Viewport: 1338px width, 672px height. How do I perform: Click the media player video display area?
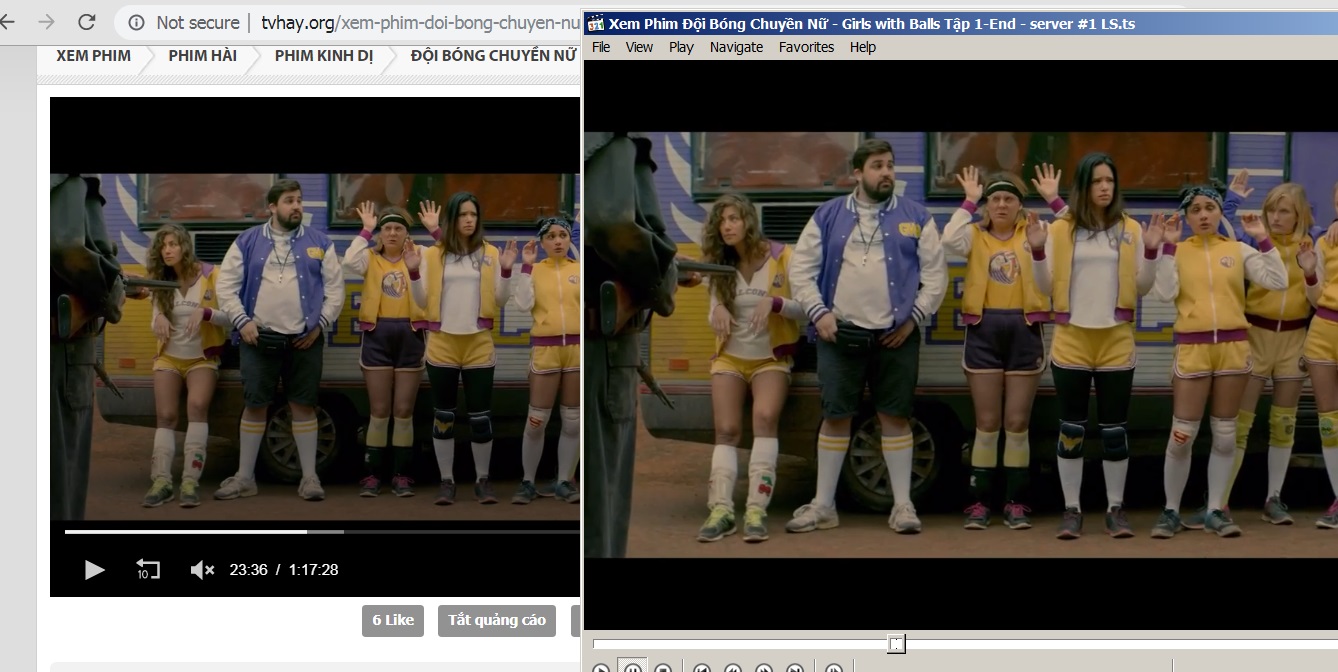961,345
